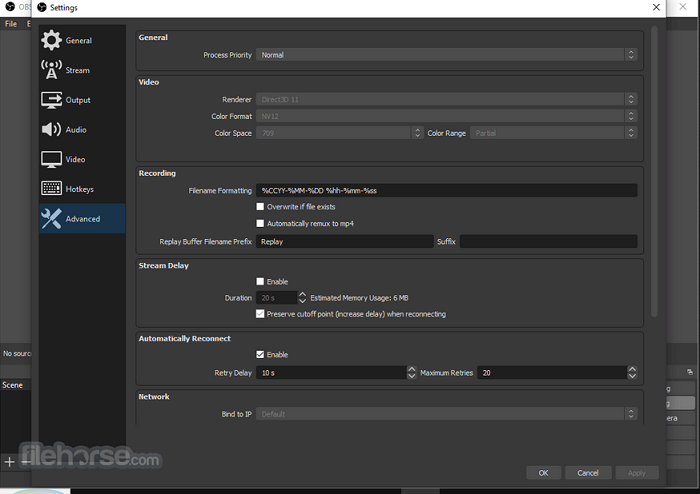Click the OK button
This screenshot has width=700, height=494.
(x=543, y=473)
